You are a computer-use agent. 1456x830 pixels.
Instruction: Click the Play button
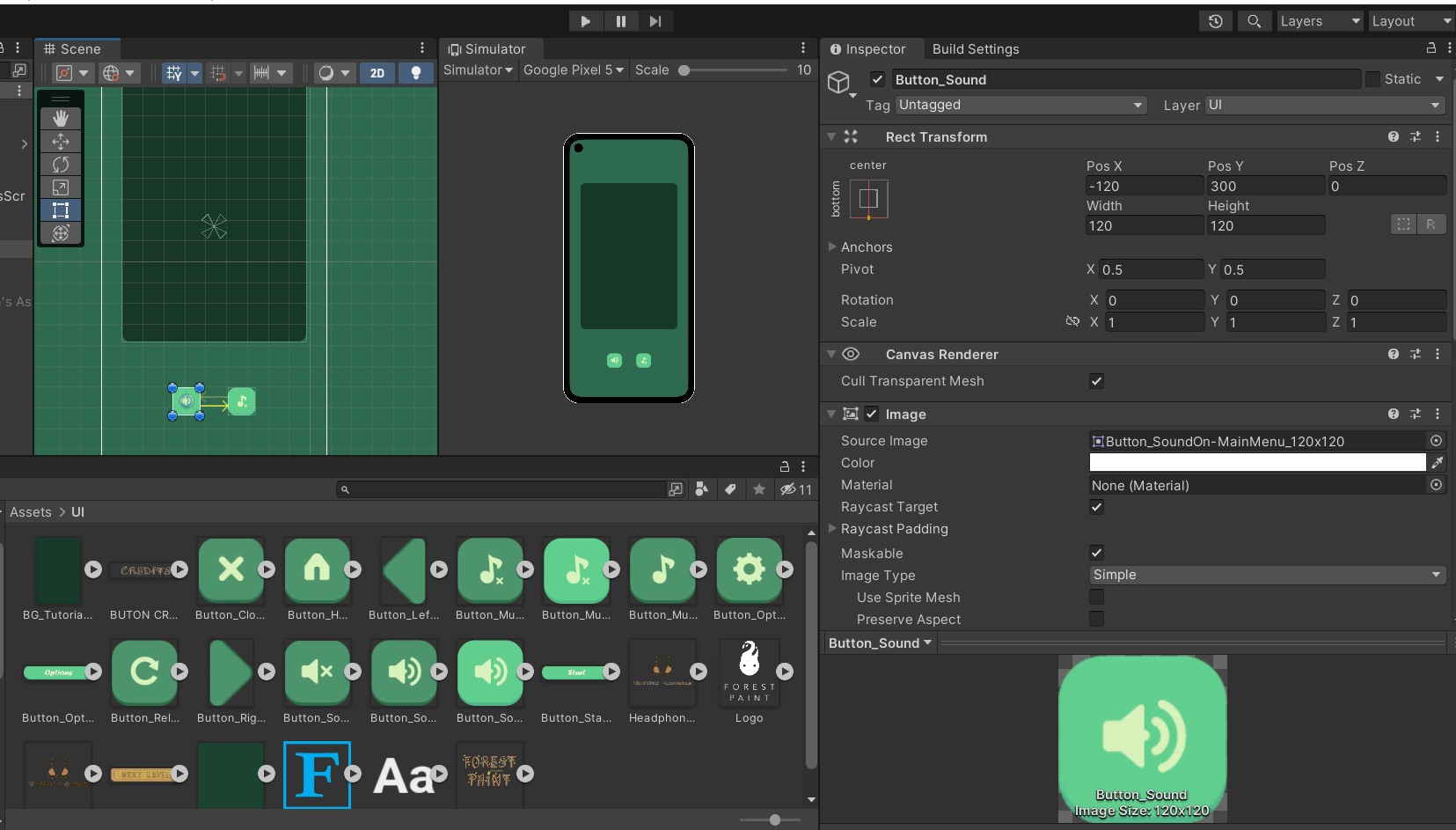[x=585, y=21]
